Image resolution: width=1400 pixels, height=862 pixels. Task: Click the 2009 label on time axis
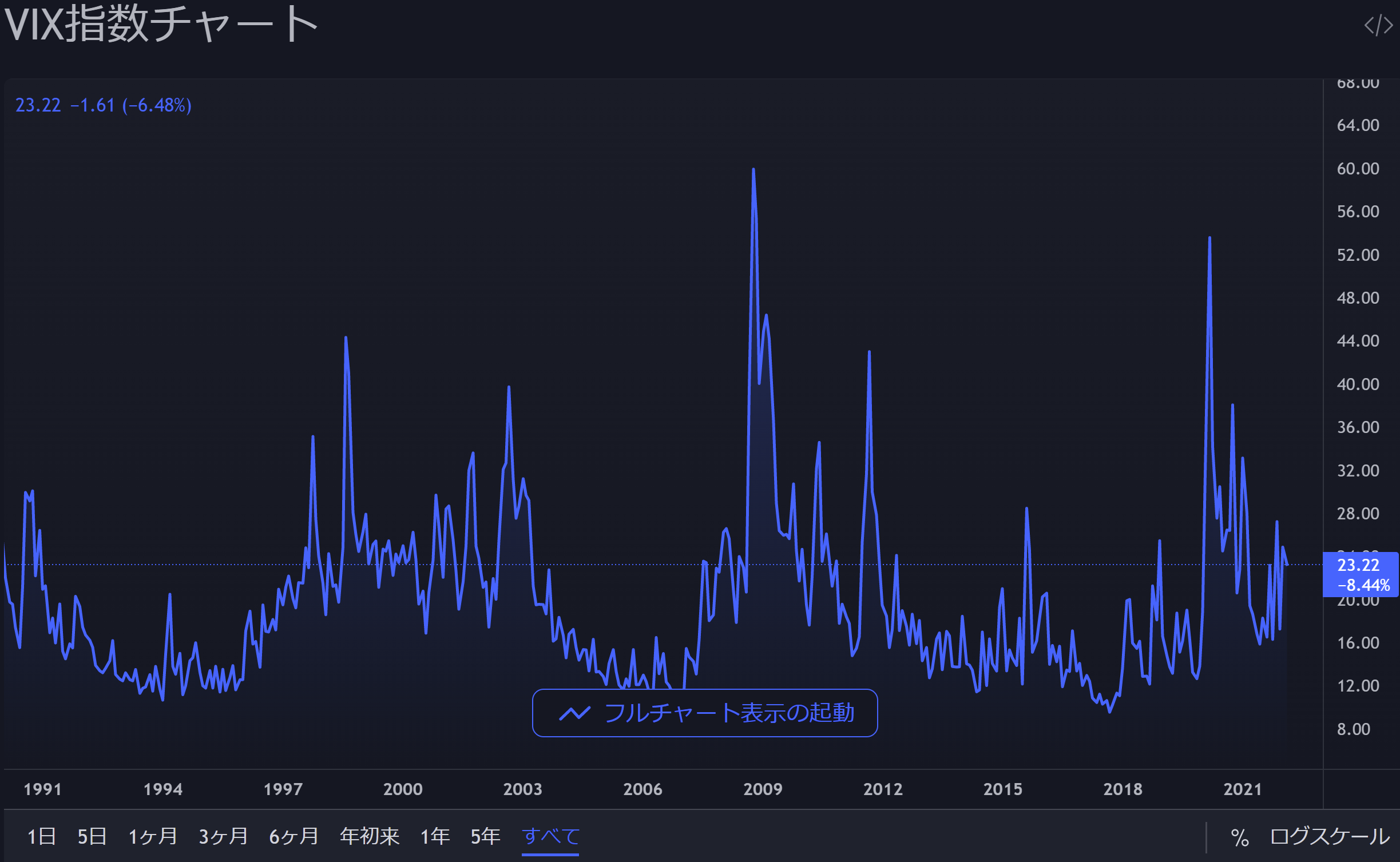click(x=763, y=789)
